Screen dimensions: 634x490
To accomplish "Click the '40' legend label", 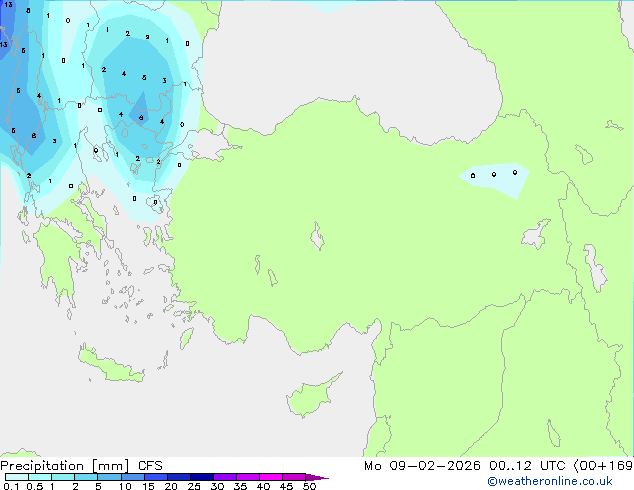I will pos(263,486).
